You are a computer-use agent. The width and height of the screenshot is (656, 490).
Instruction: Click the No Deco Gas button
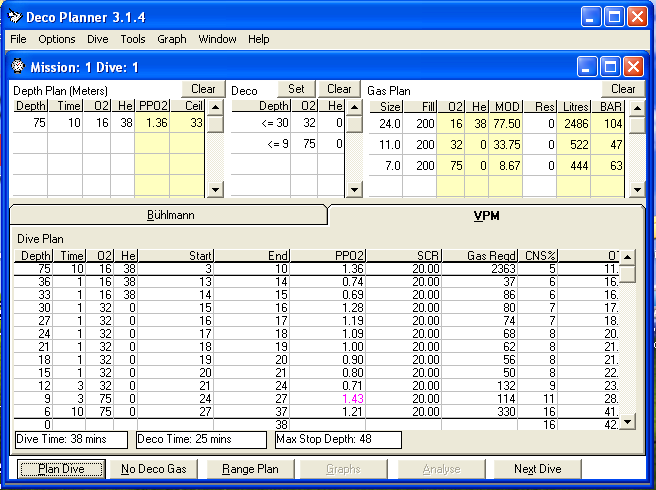(x=154, y=469)
